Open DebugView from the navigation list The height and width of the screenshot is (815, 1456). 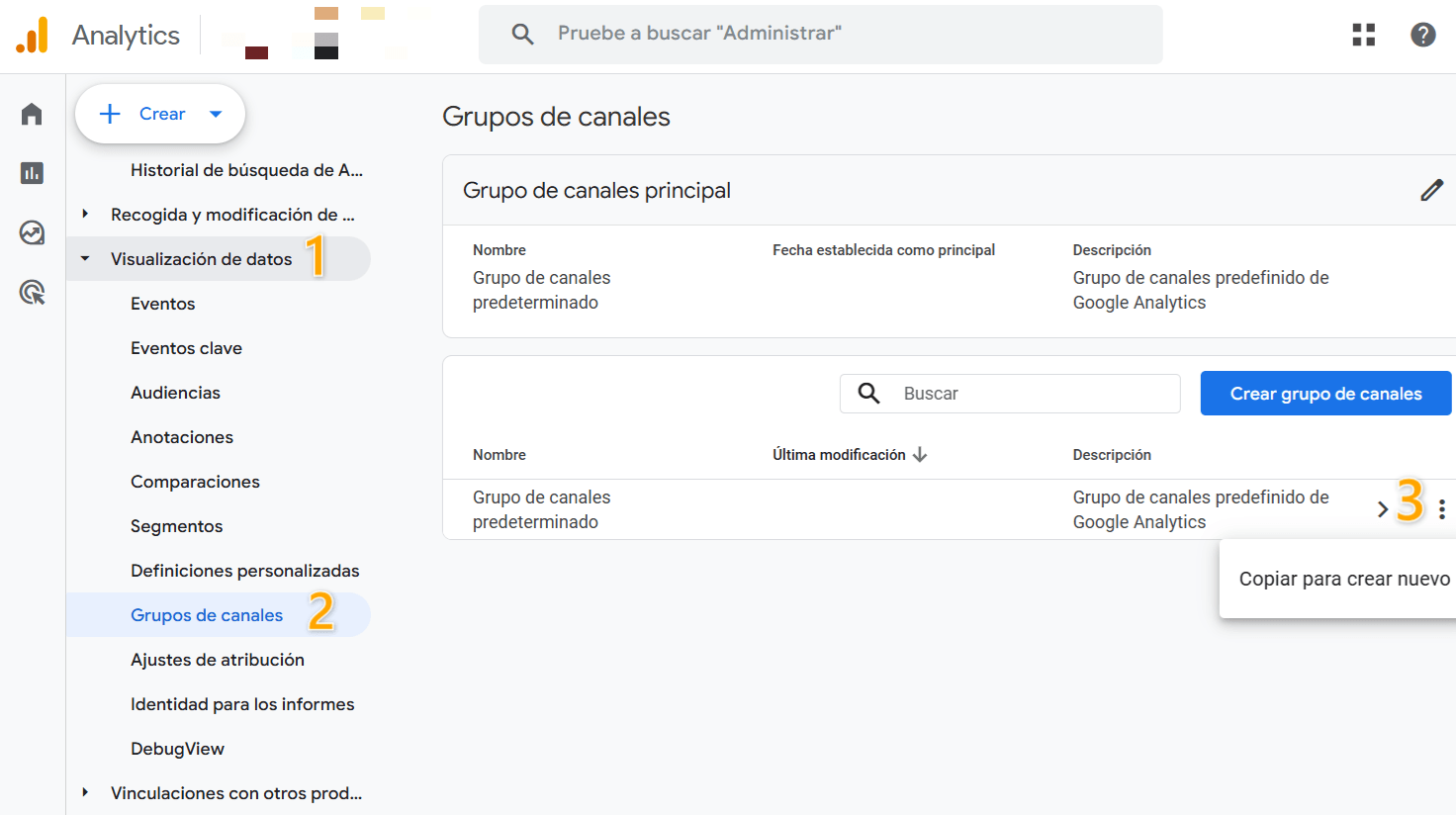[x=178, y=749]
